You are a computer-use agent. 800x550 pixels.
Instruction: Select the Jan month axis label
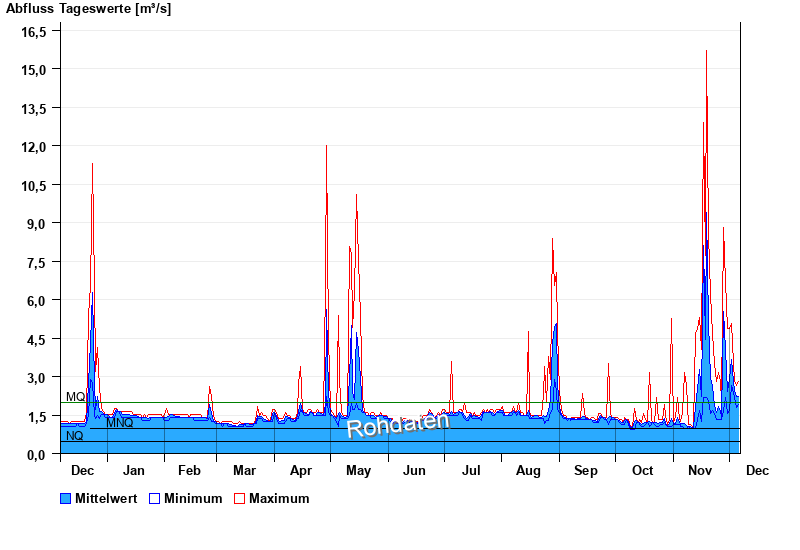click(133, 470)
